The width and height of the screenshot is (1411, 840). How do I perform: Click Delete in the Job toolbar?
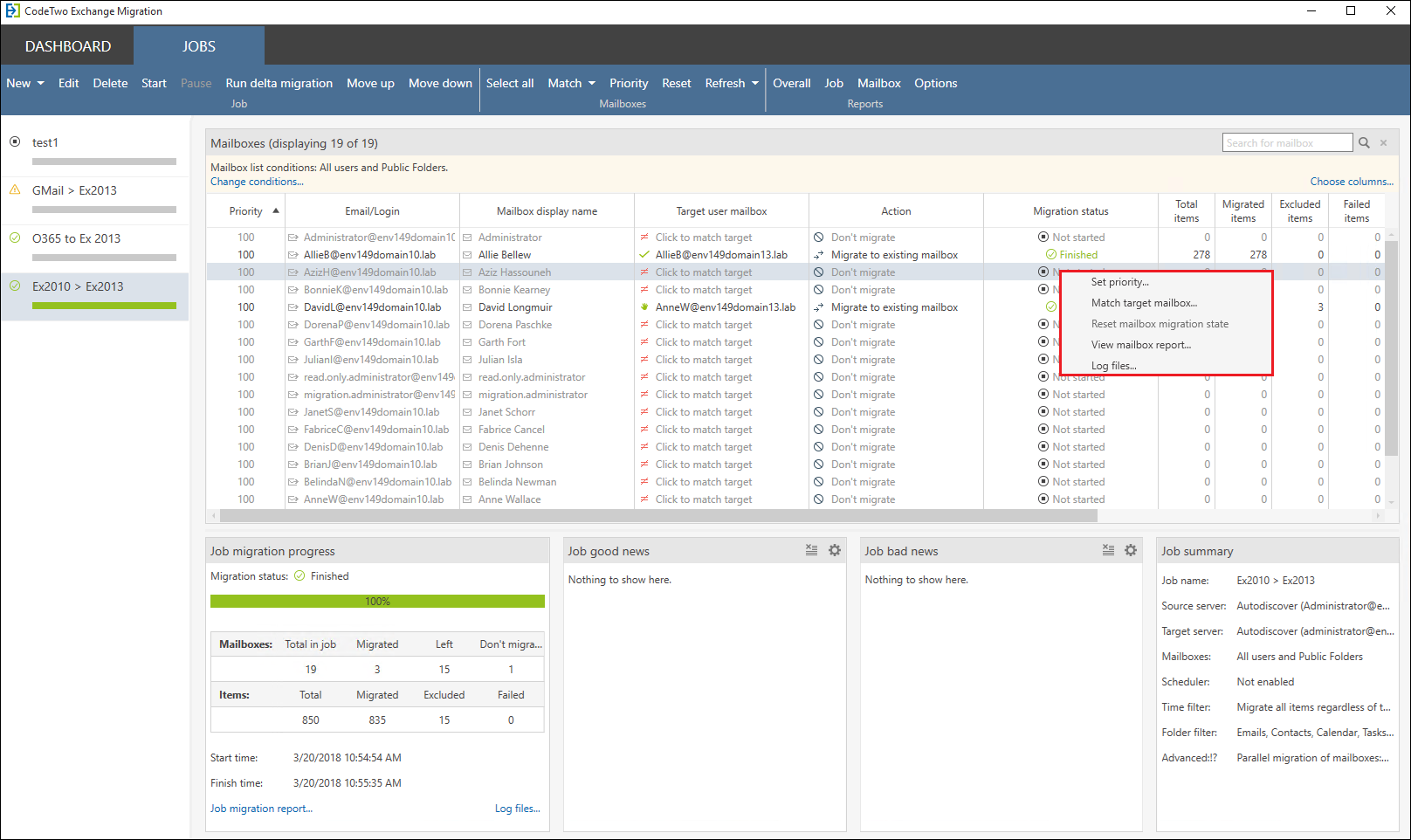point(110,83)
